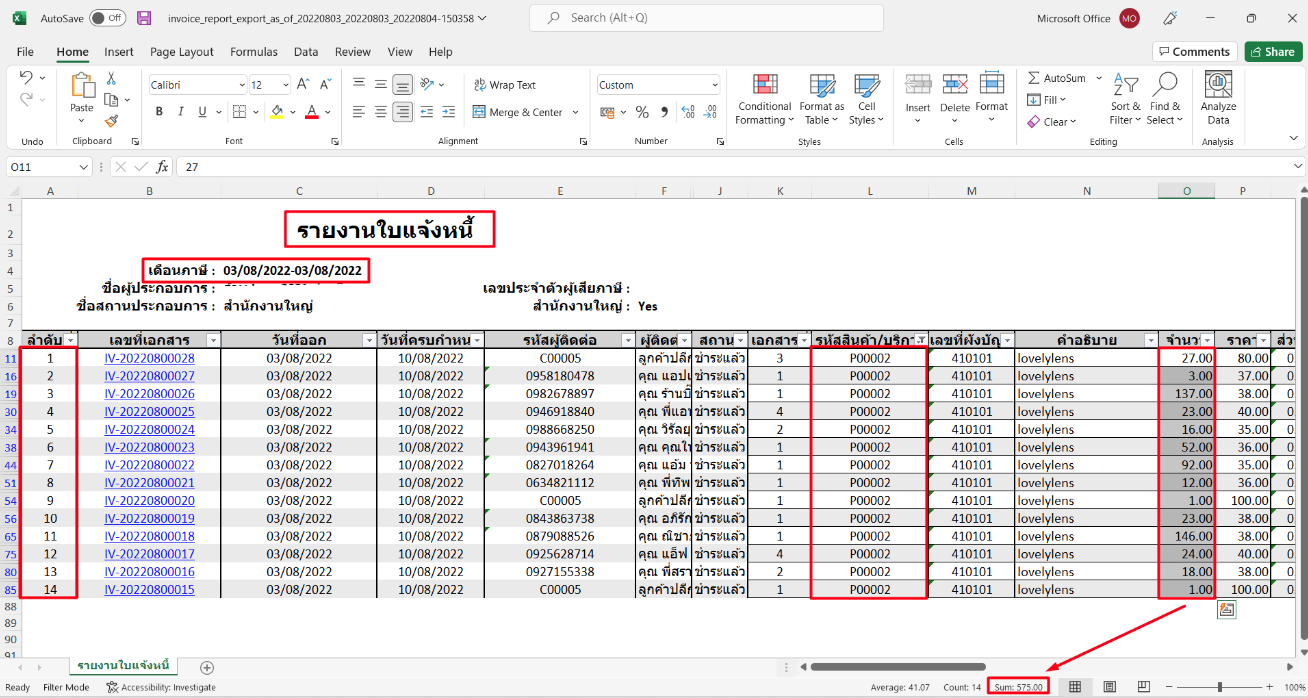Click the Delete cells icon
The image size is (1308, 698).
click(x=955, y=84)
